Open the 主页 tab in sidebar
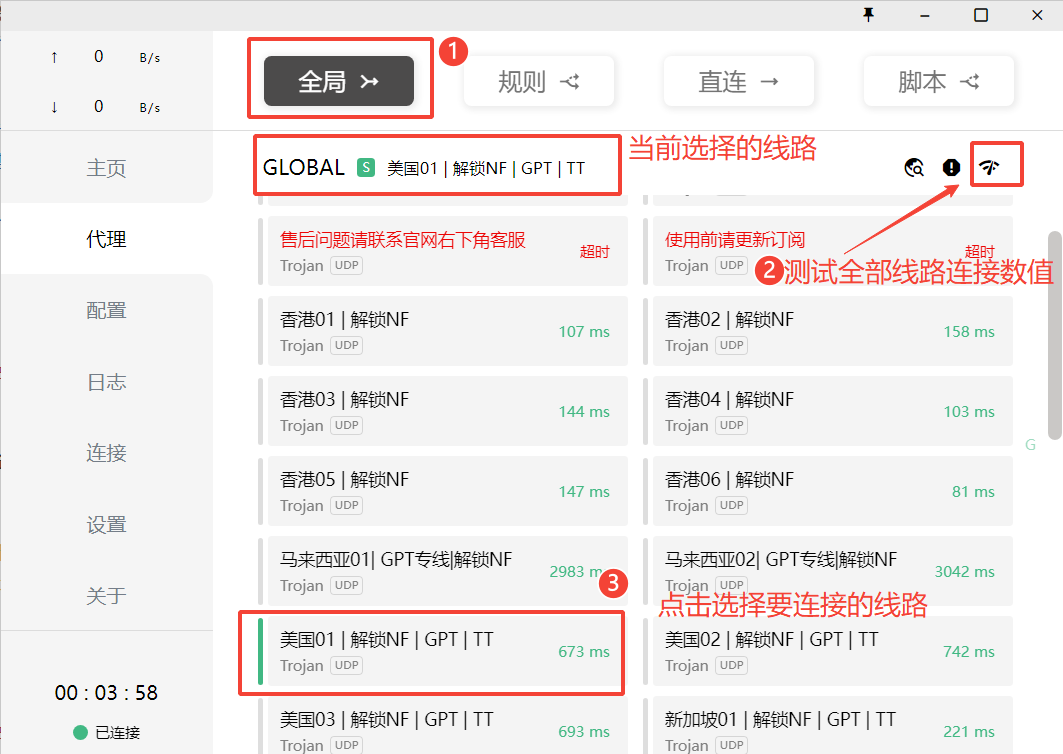1063x754 pixels. pos(106,168)
